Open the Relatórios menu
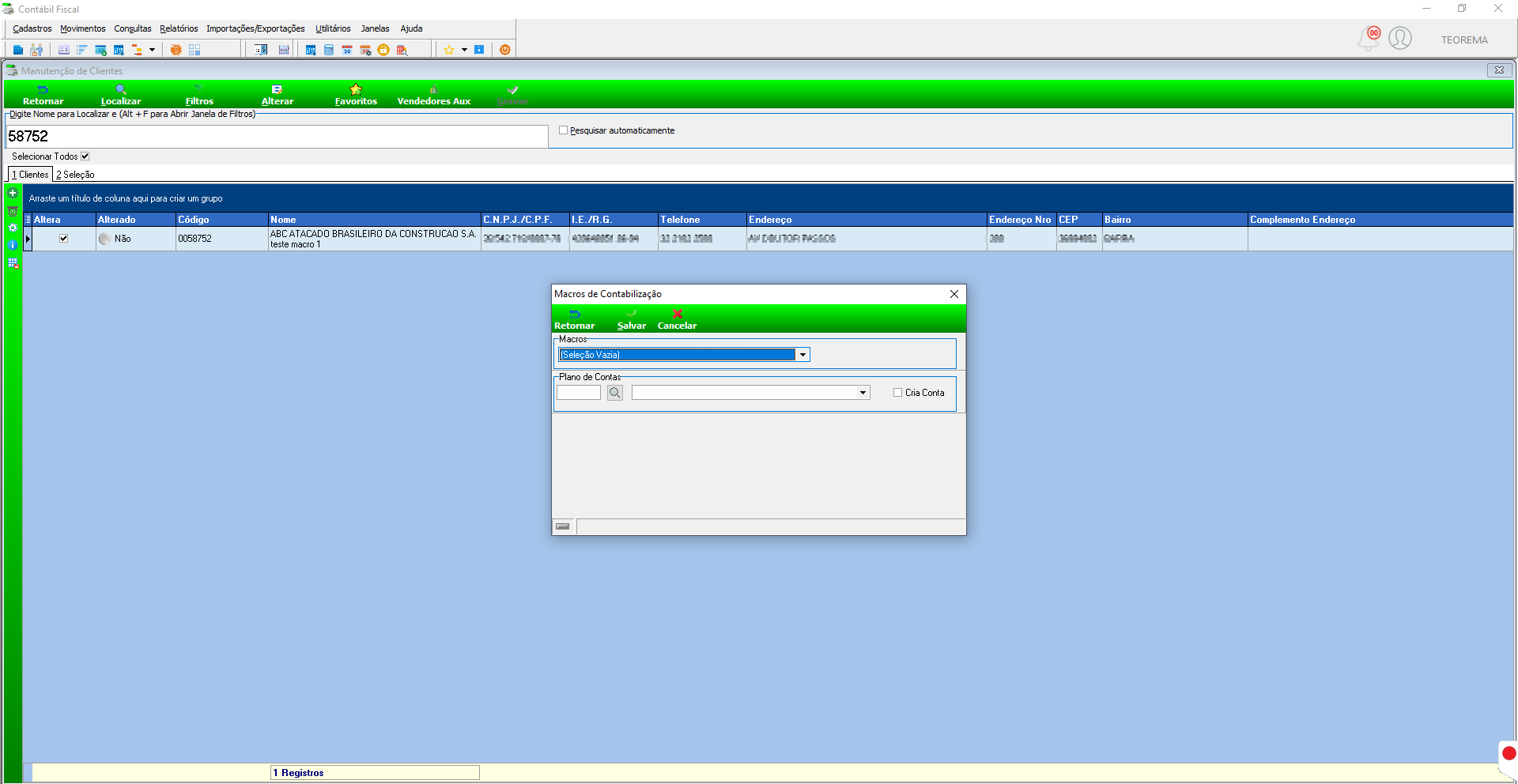The height and width of the screenshot is (784, 1518). 179,28
